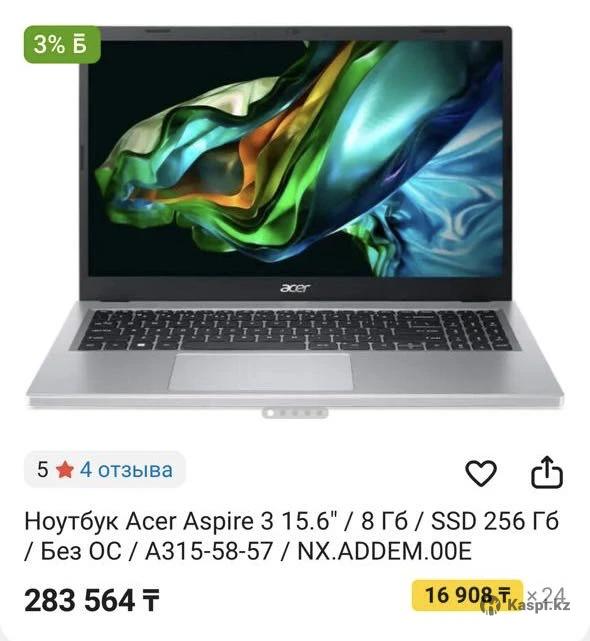Click the red rating star
590x641 pixels.
[65, 470]
